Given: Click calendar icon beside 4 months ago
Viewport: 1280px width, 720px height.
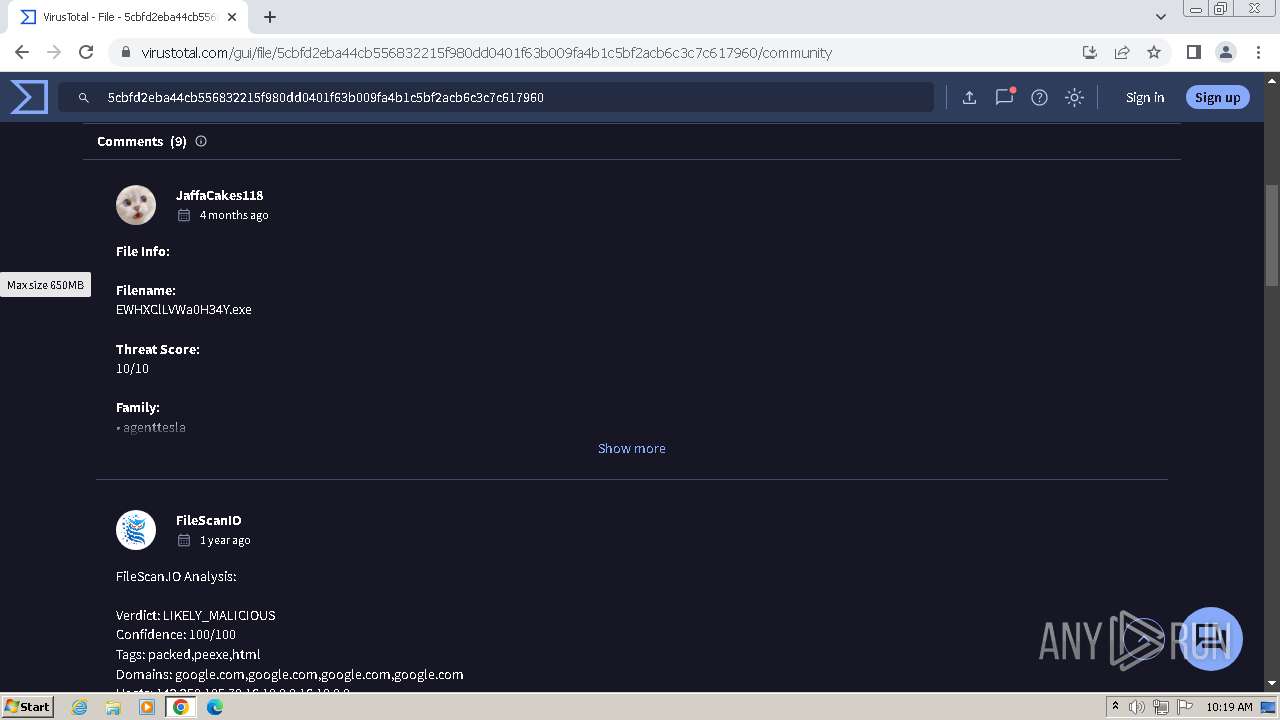Looking at the screenshot, I should pyautogui.click(x=184, y=215).
